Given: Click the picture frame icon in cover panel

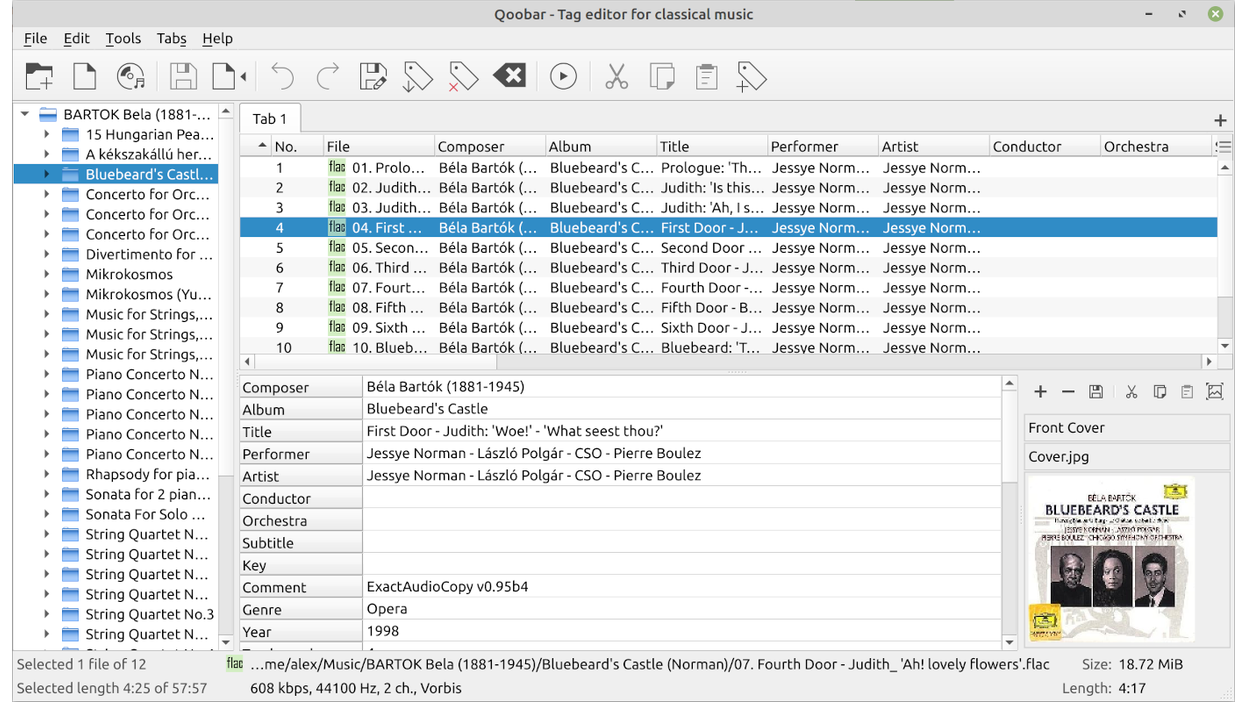Looking at the screenshot, I should pyautogui.click(x=1215, y=392).
